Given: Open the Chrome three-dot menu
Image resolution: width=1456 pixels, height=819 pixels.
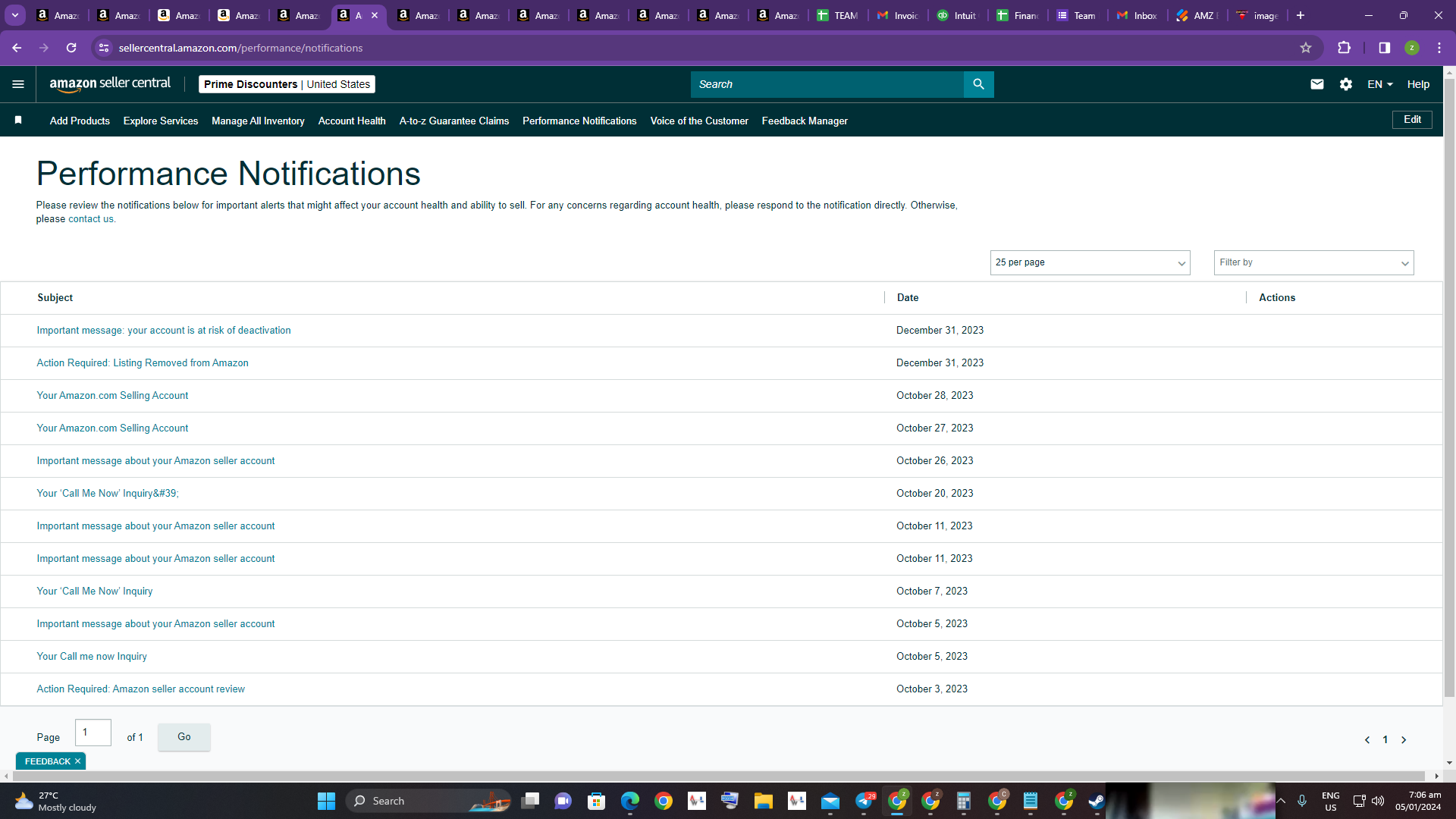Looking at the screenshot, I should 1439,48.
